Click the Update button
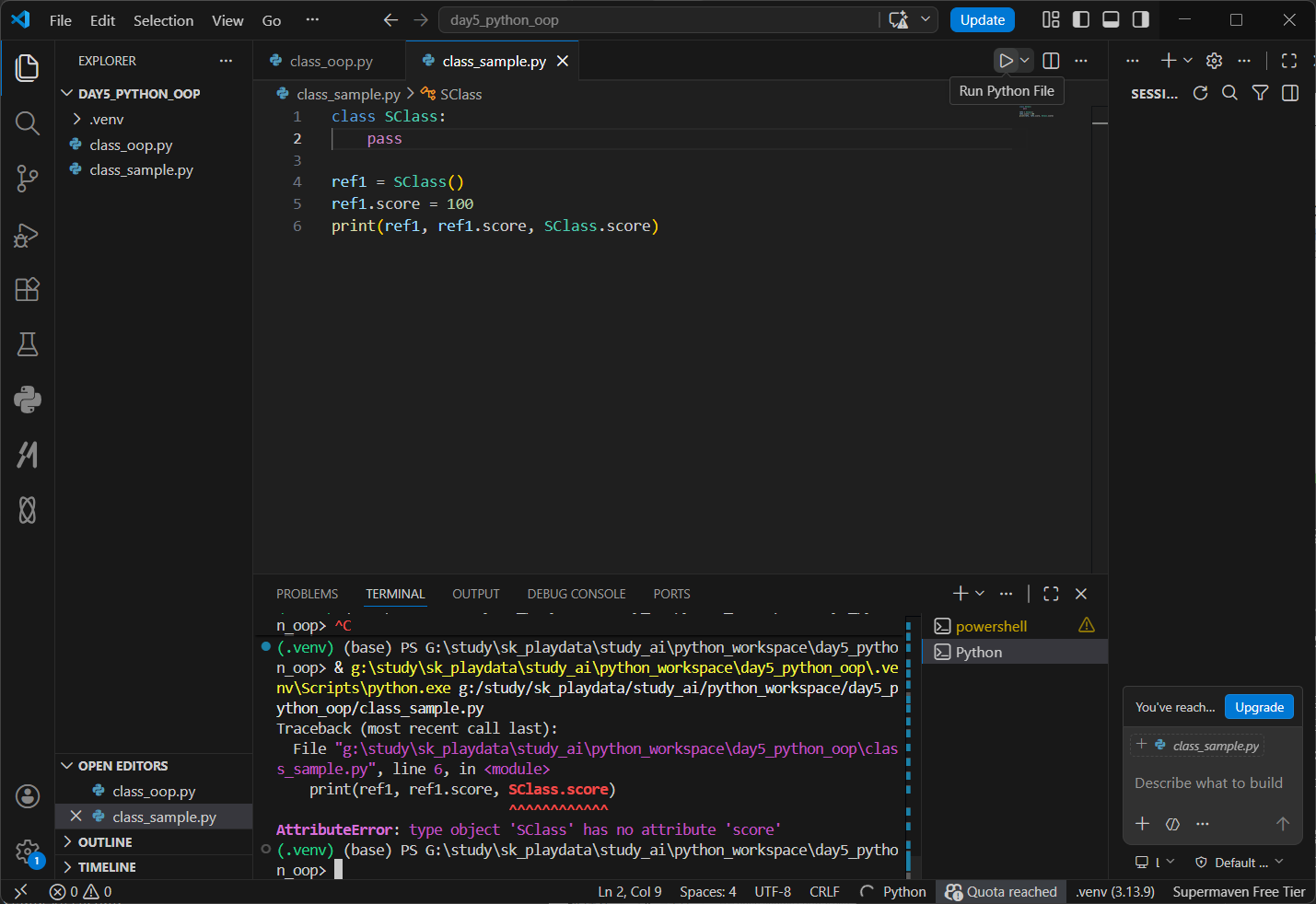The image size is (1316, 904). [983, 20]
